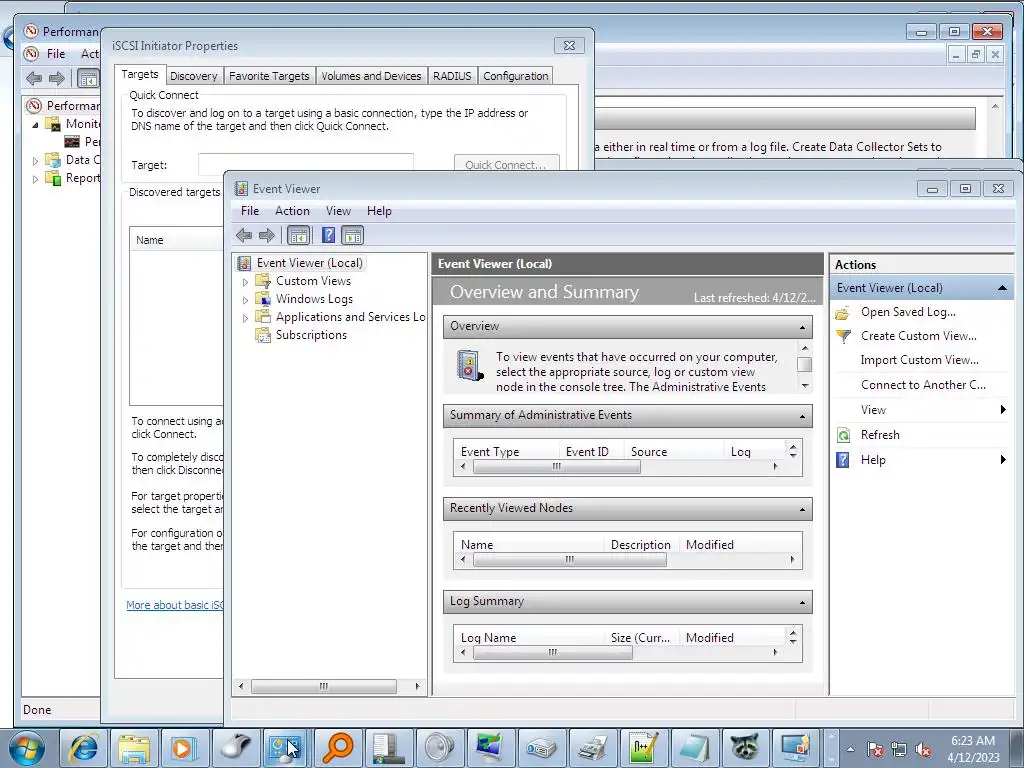Viewport: 1024px width, 768px height.
Task: Click orange magnifier icon on taskbar
Action: 338,748
